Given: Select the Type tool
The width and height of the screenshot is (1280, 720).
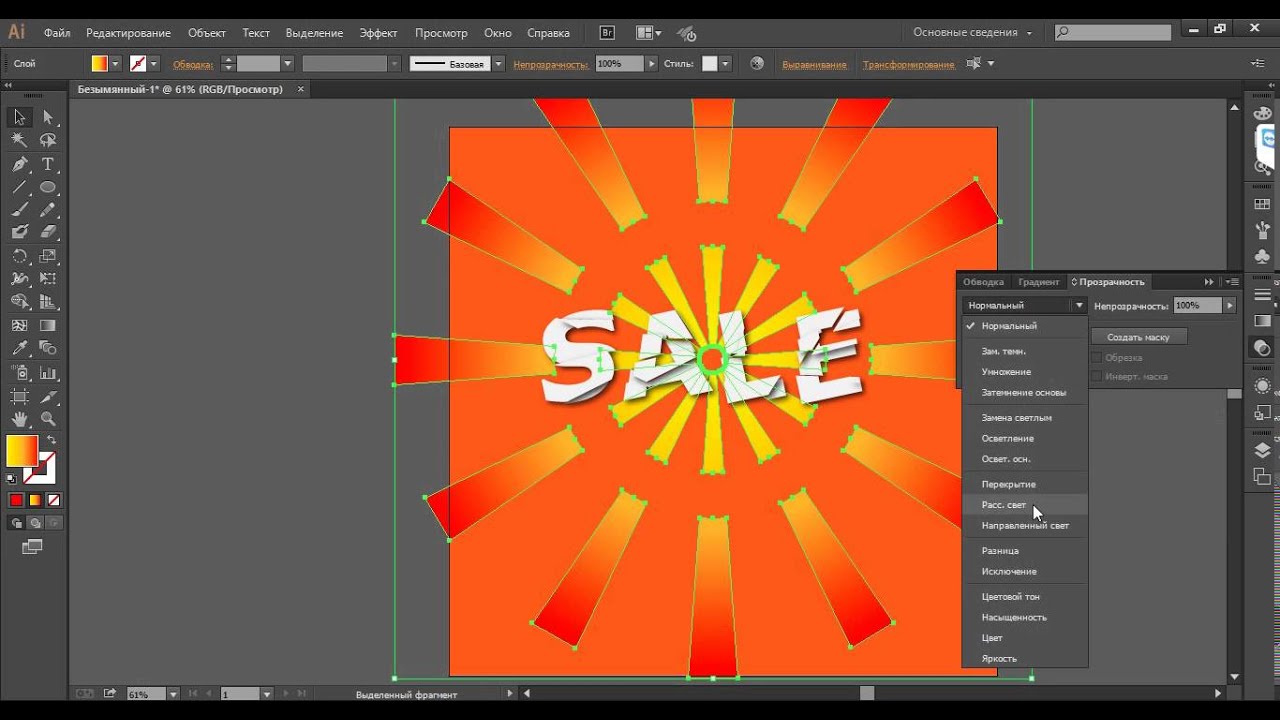Looking at the screenshot, I should coord(48,164).
